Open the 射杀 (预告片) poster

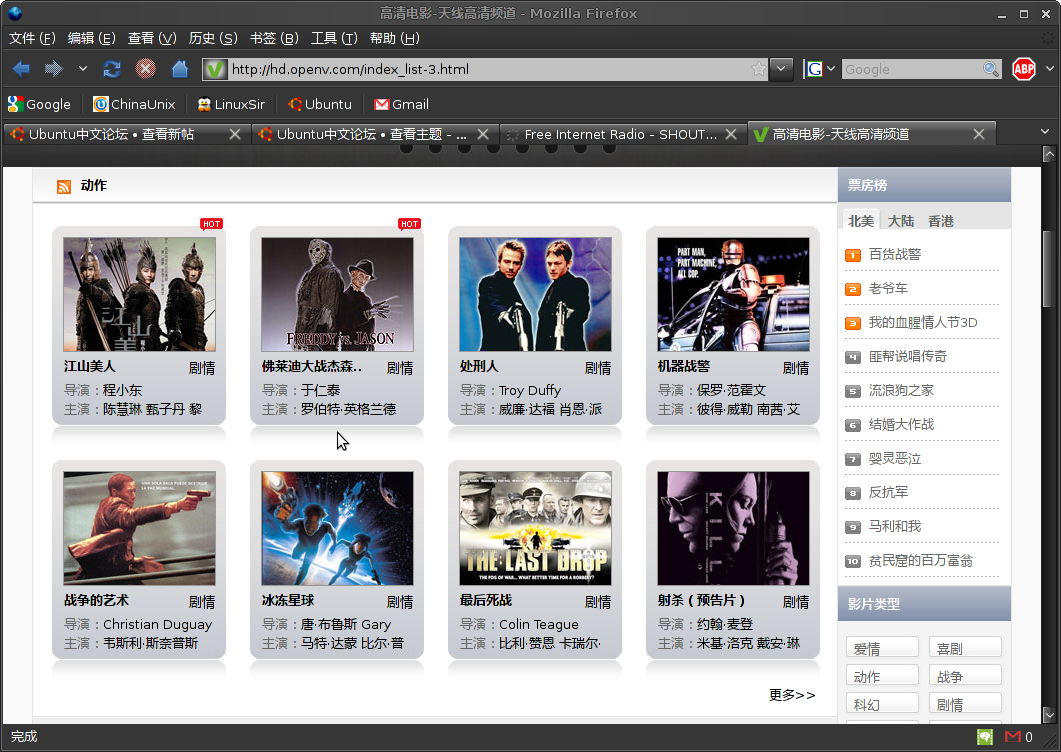[x=733, y=528]
